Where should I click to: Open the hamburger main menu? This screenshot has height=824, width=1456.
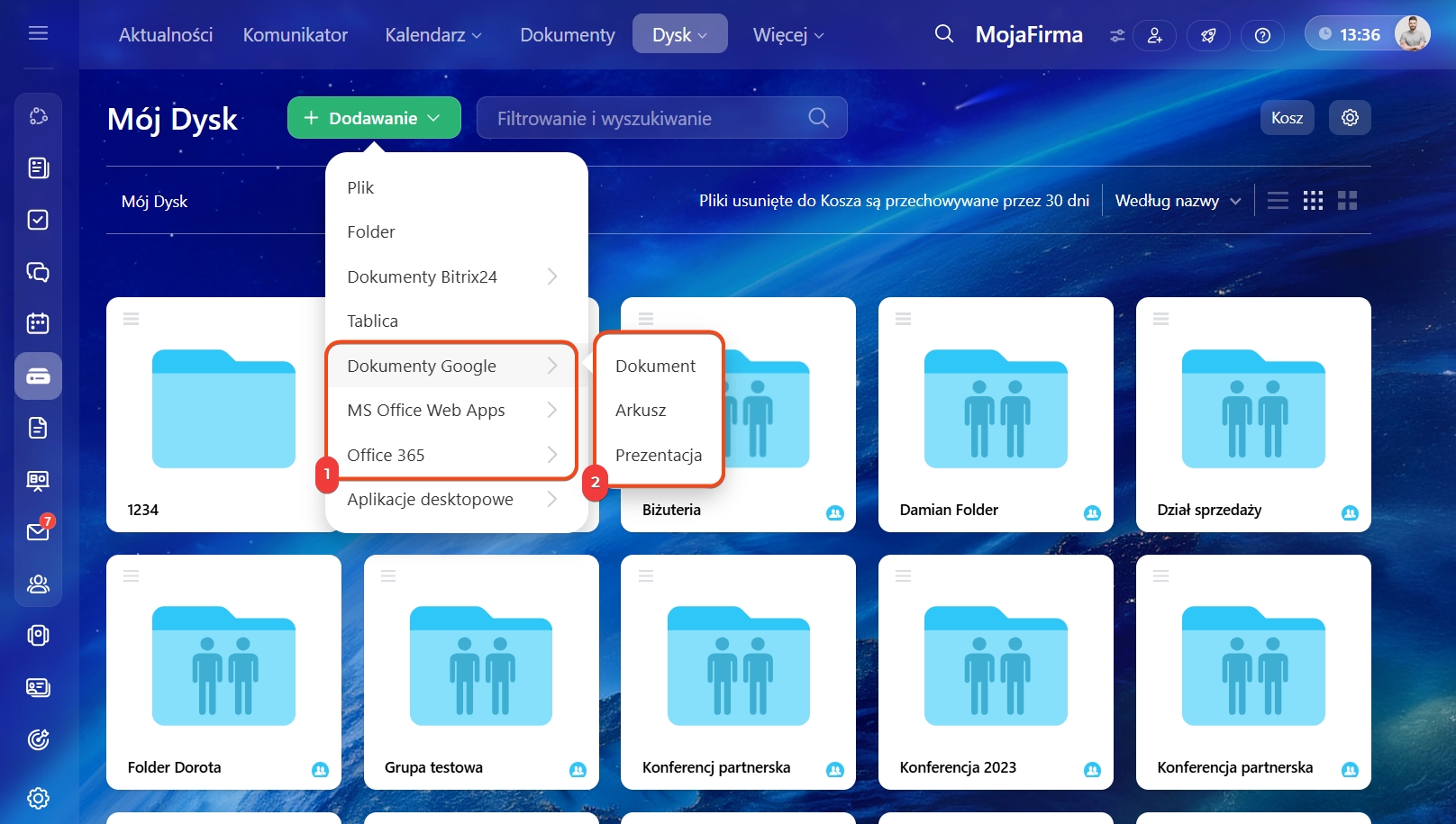click(38, 33)
